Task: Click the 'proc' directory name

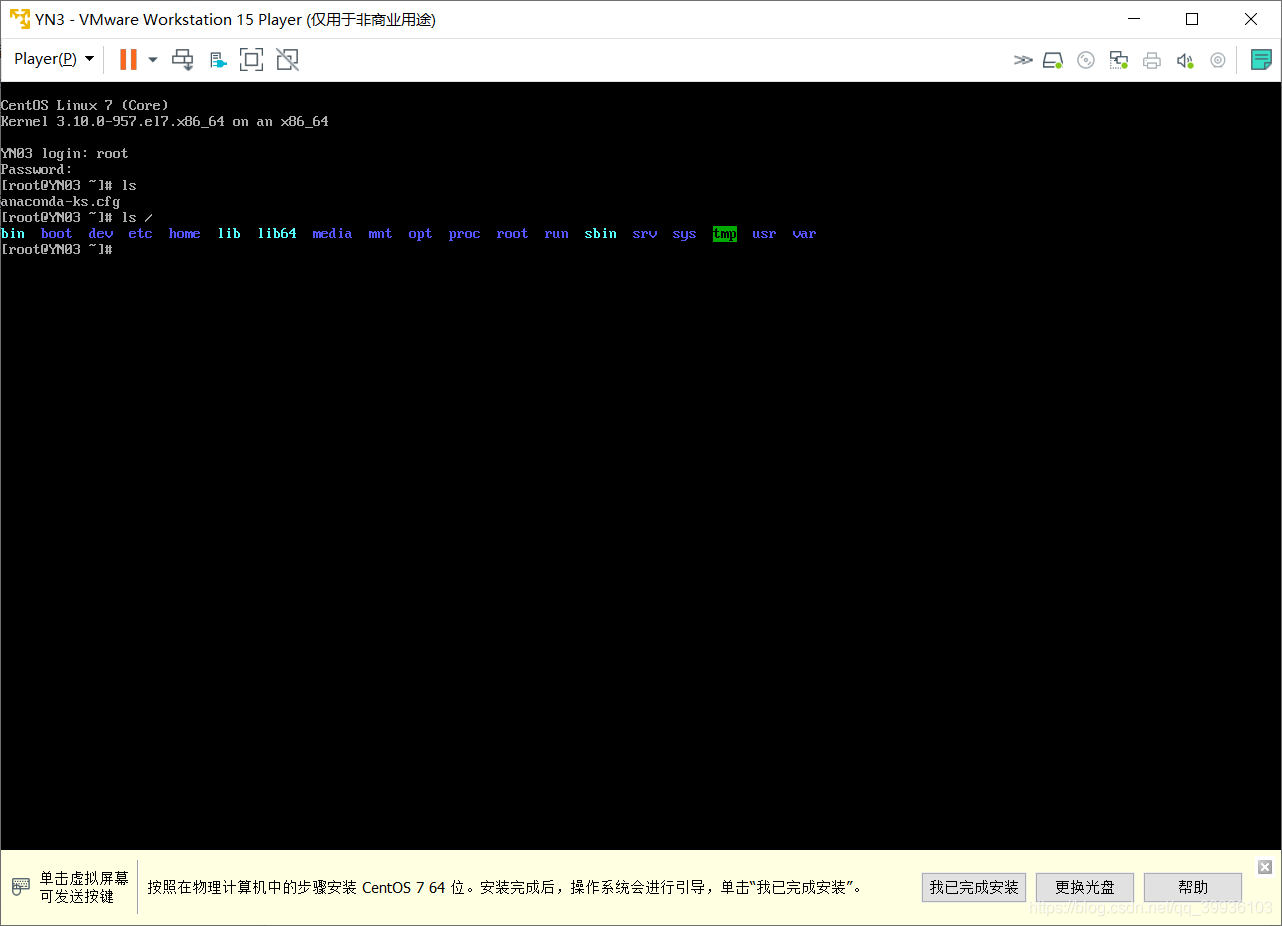Action: tap(464, 233)
